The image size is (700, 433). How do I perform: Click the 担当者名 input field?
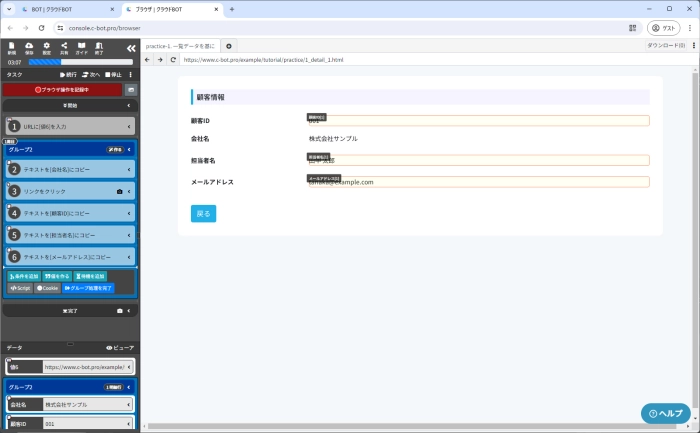(x=478, y=160)
